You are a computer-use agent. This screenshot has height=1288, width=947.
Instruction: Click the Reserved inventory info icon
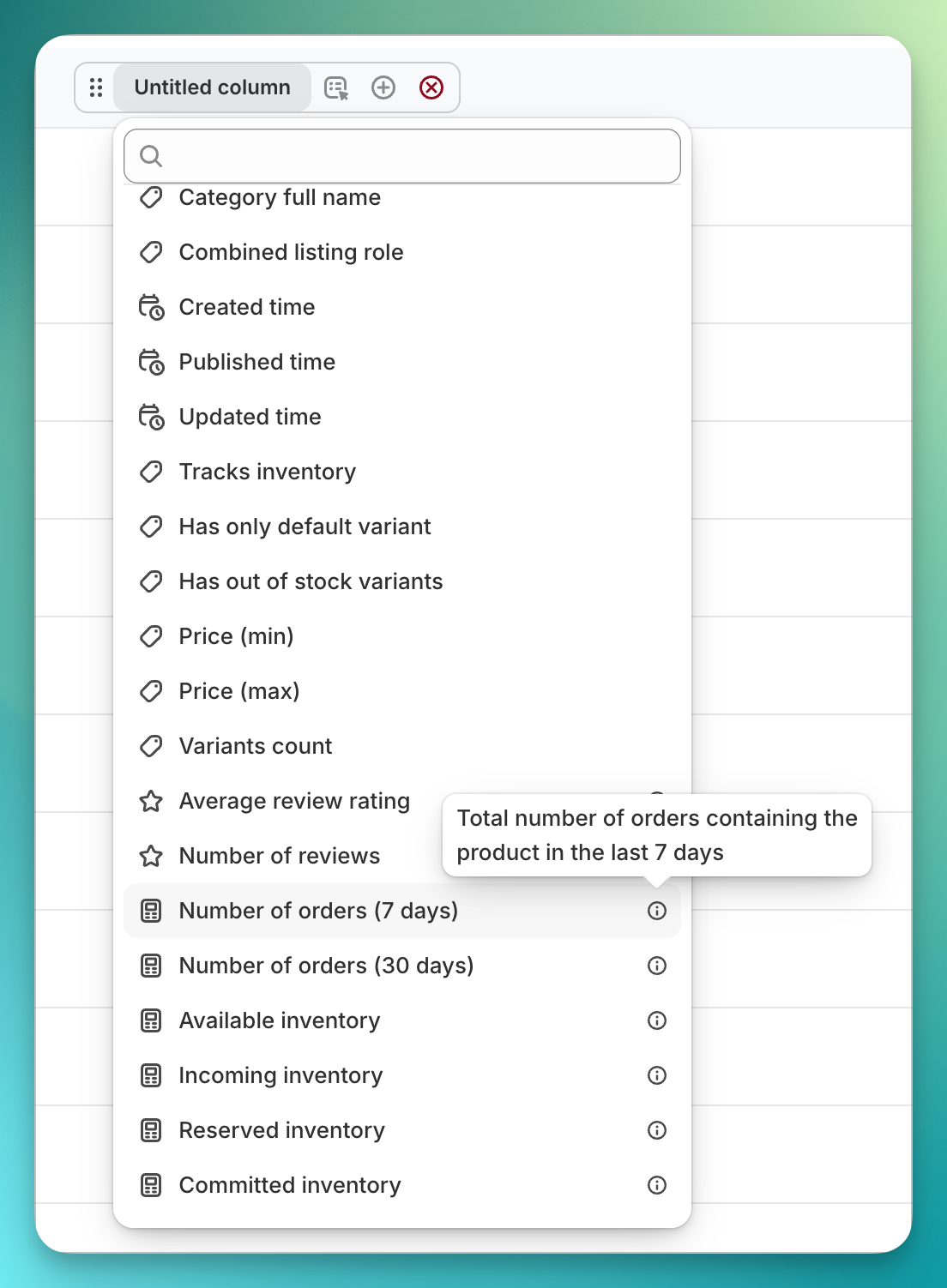click(x=657, y=1130)
